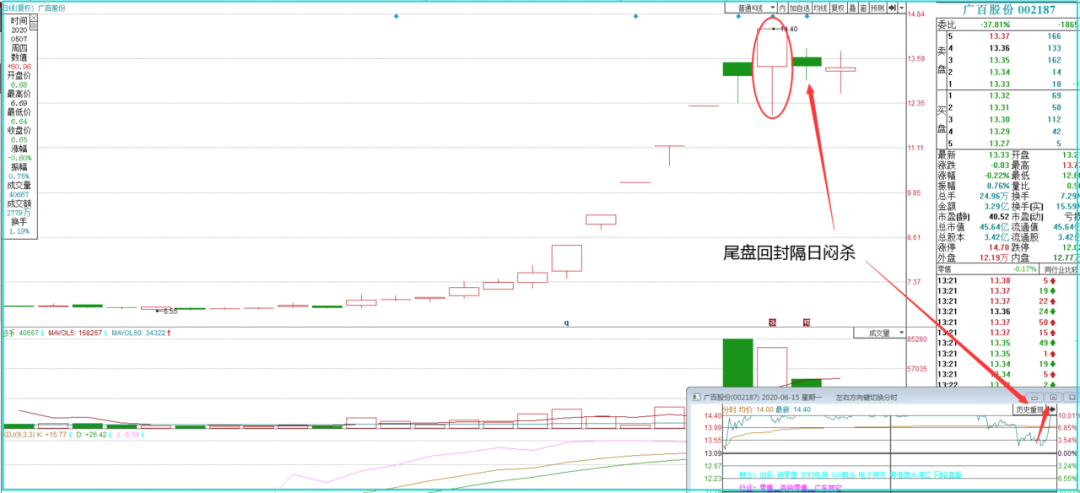The image size is (1080, 493).
Task: Click the 金额 3.29亿 value
Action: coord(998,206)
